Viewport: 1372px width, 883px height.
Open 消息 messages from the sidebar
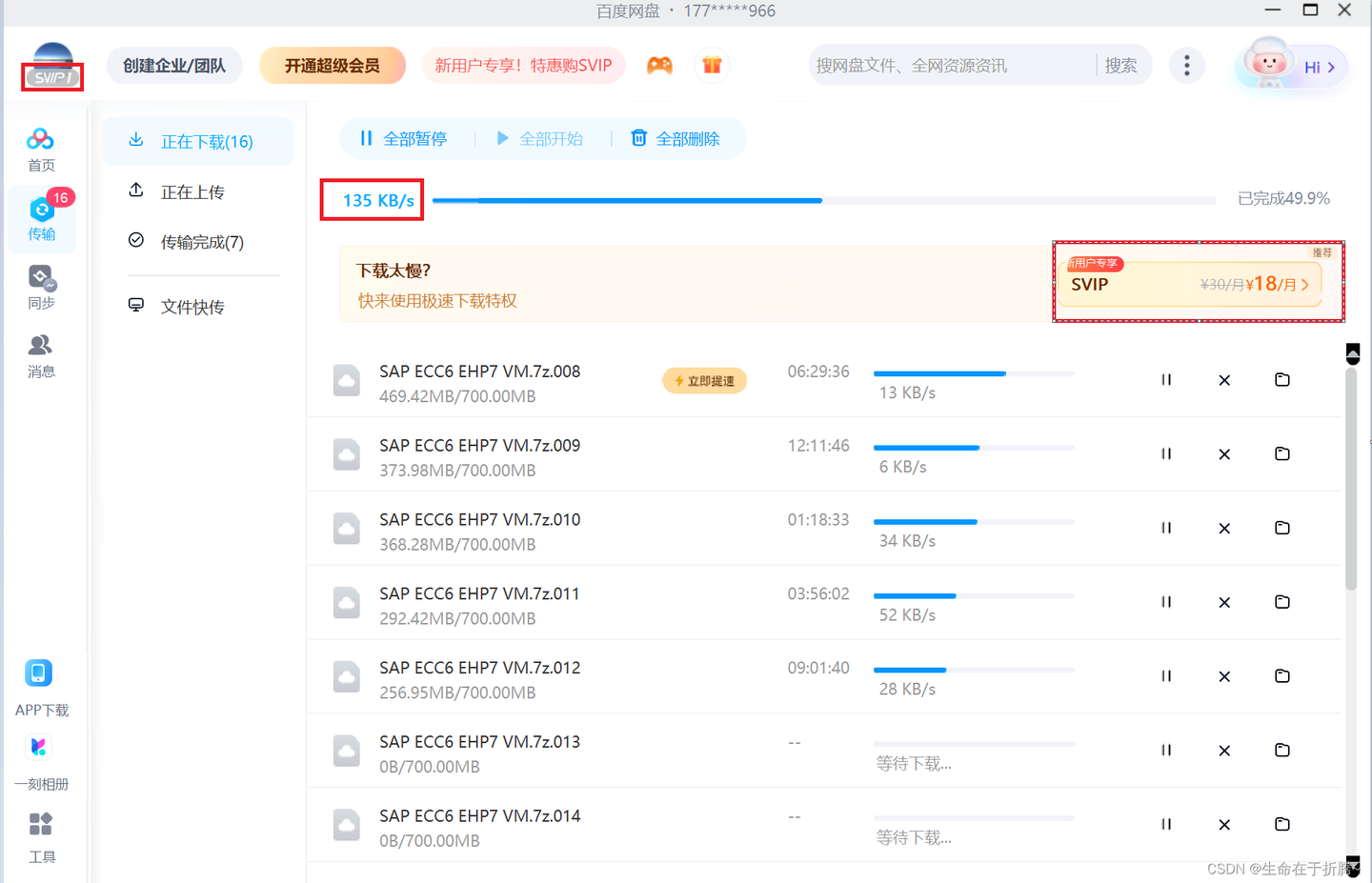41,354
